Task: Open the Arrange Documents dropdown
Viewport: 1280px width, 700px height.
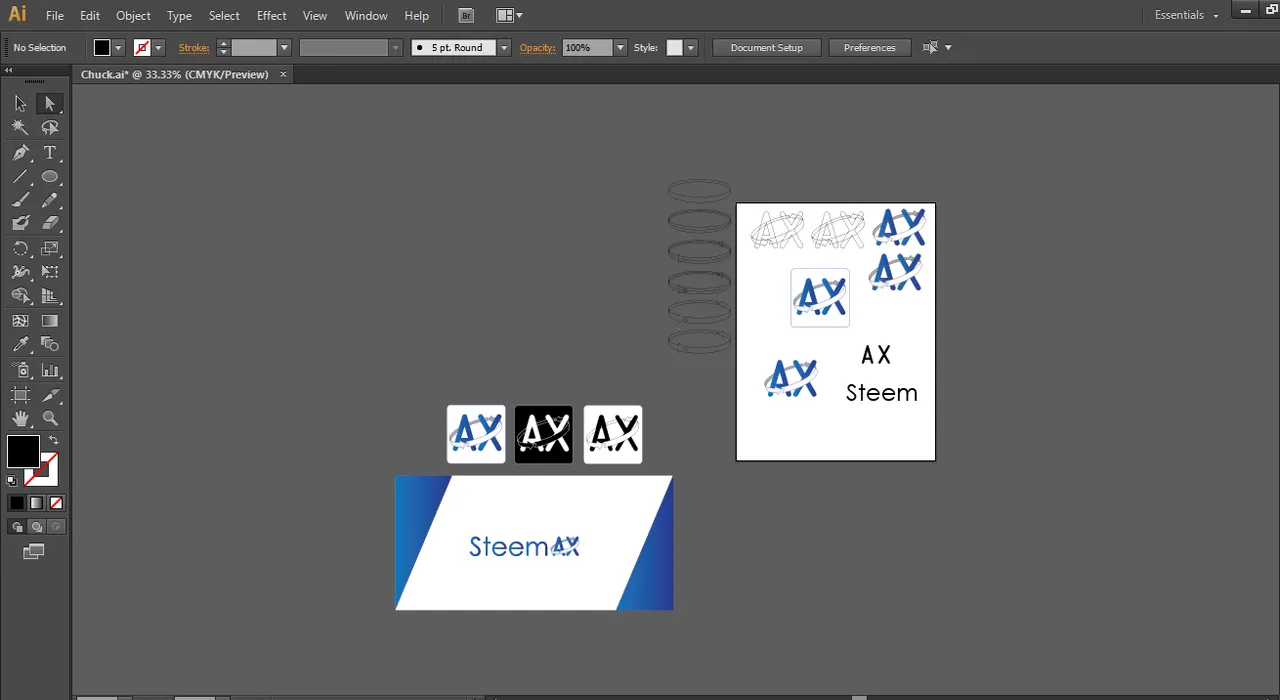Action: tap(509, 15)
